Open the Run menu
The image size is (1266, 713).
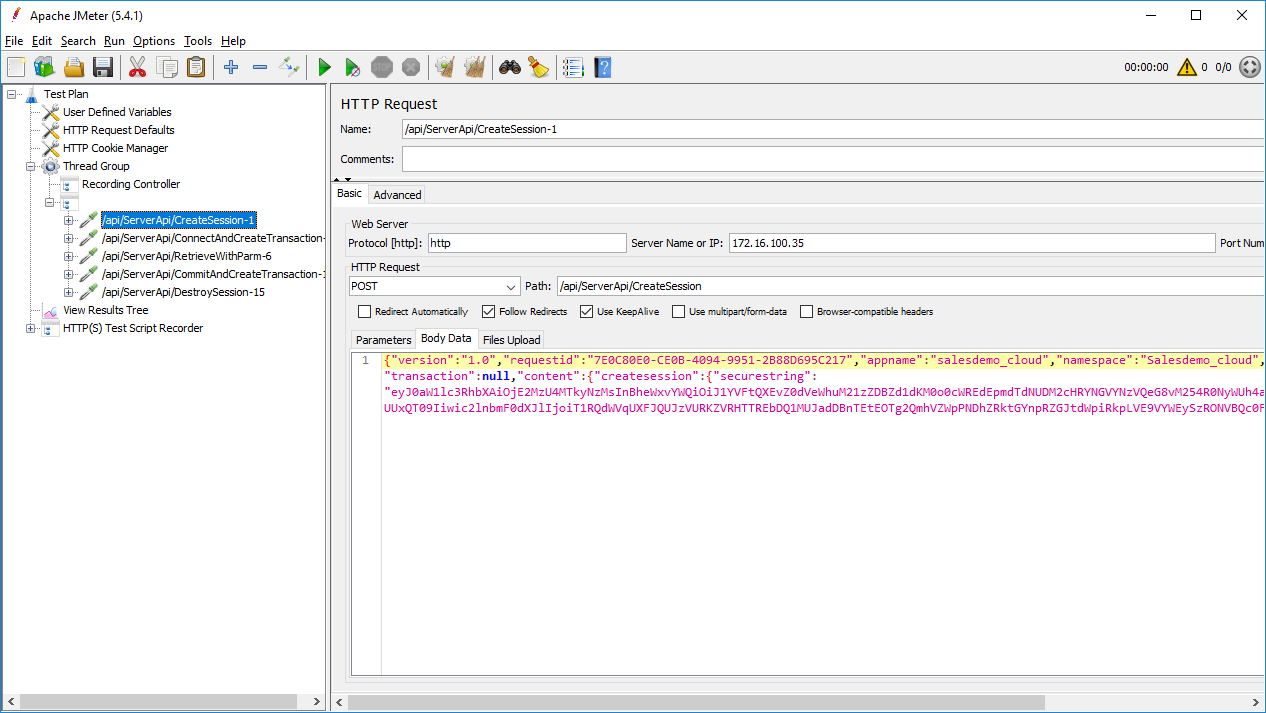tap(114, 41)
